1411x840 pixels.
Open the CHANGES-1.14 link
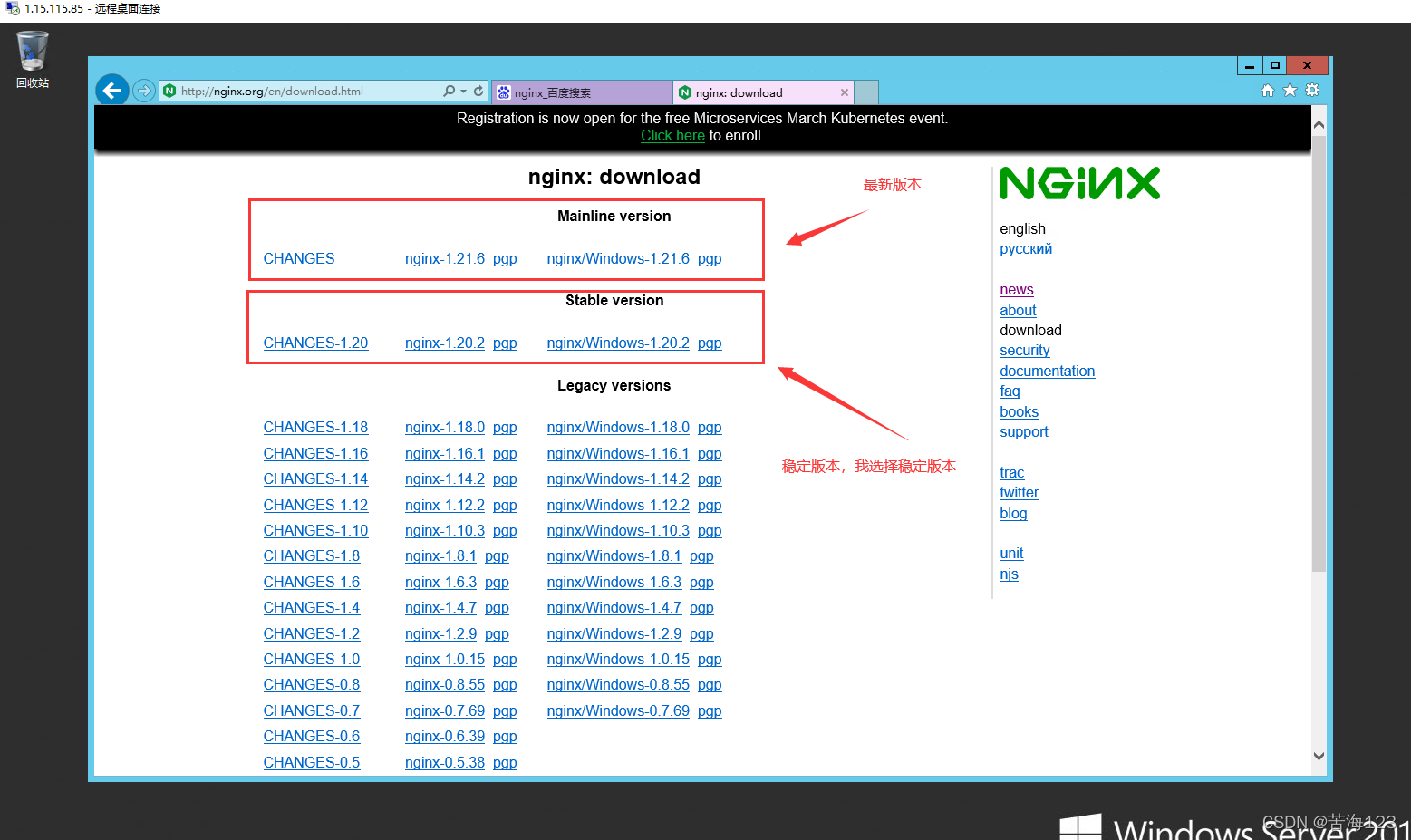click(x=315, y=478)
